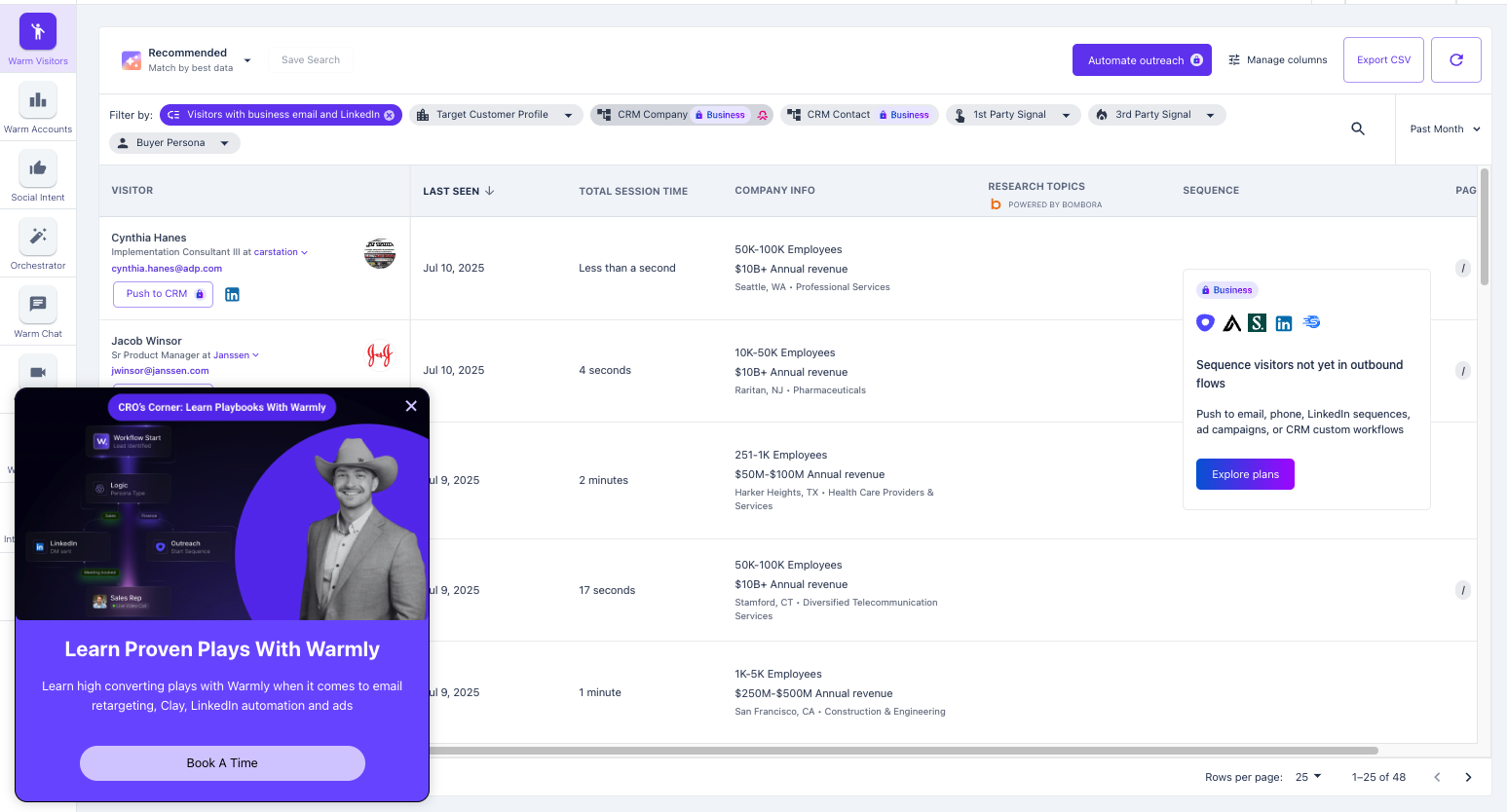Click Business badge in sequence card
Screen dimensions: 1507x812
[x=1227, y=290]
